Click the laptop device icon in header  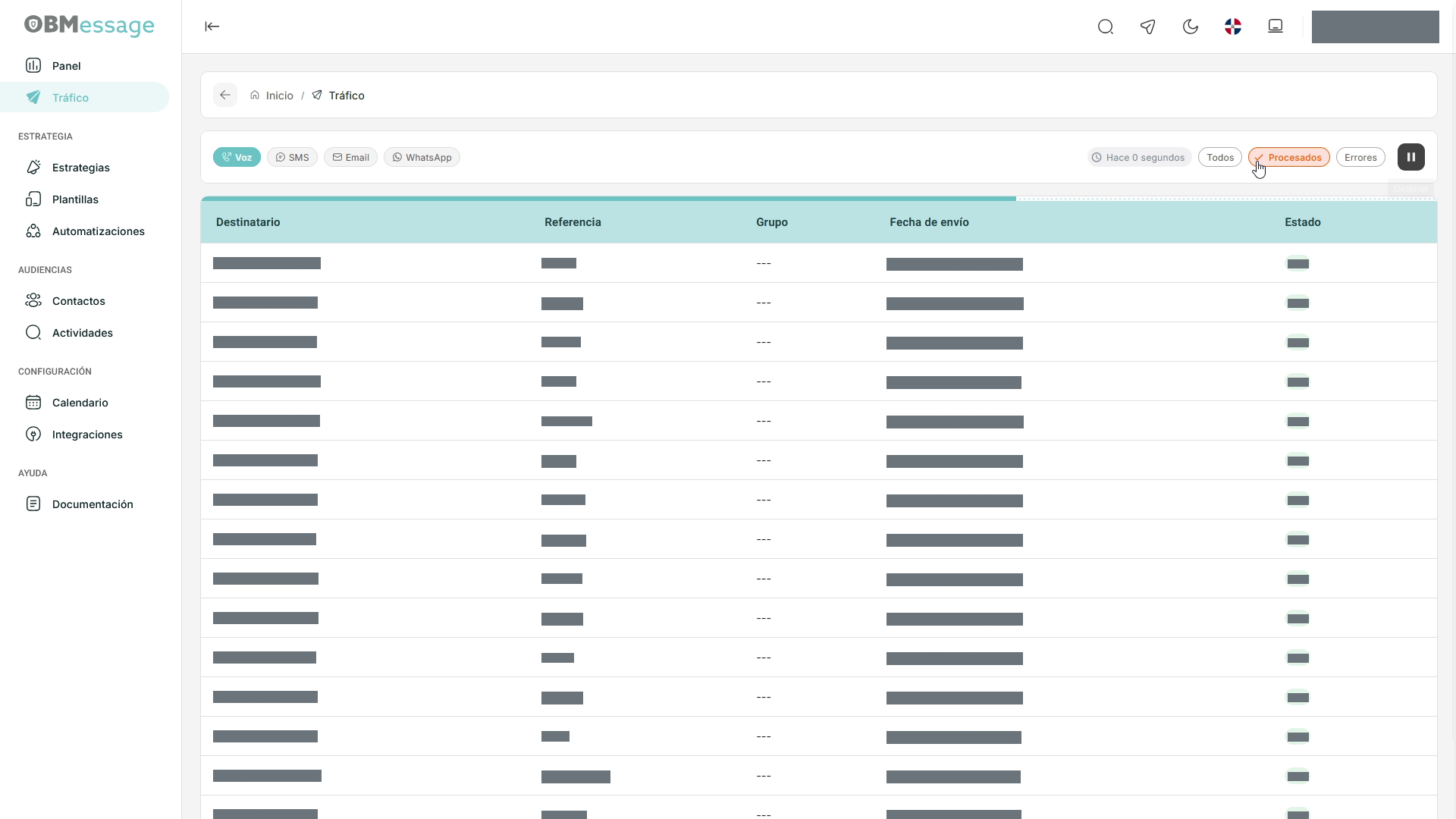pyautogui.click(x=1276, y=27)
